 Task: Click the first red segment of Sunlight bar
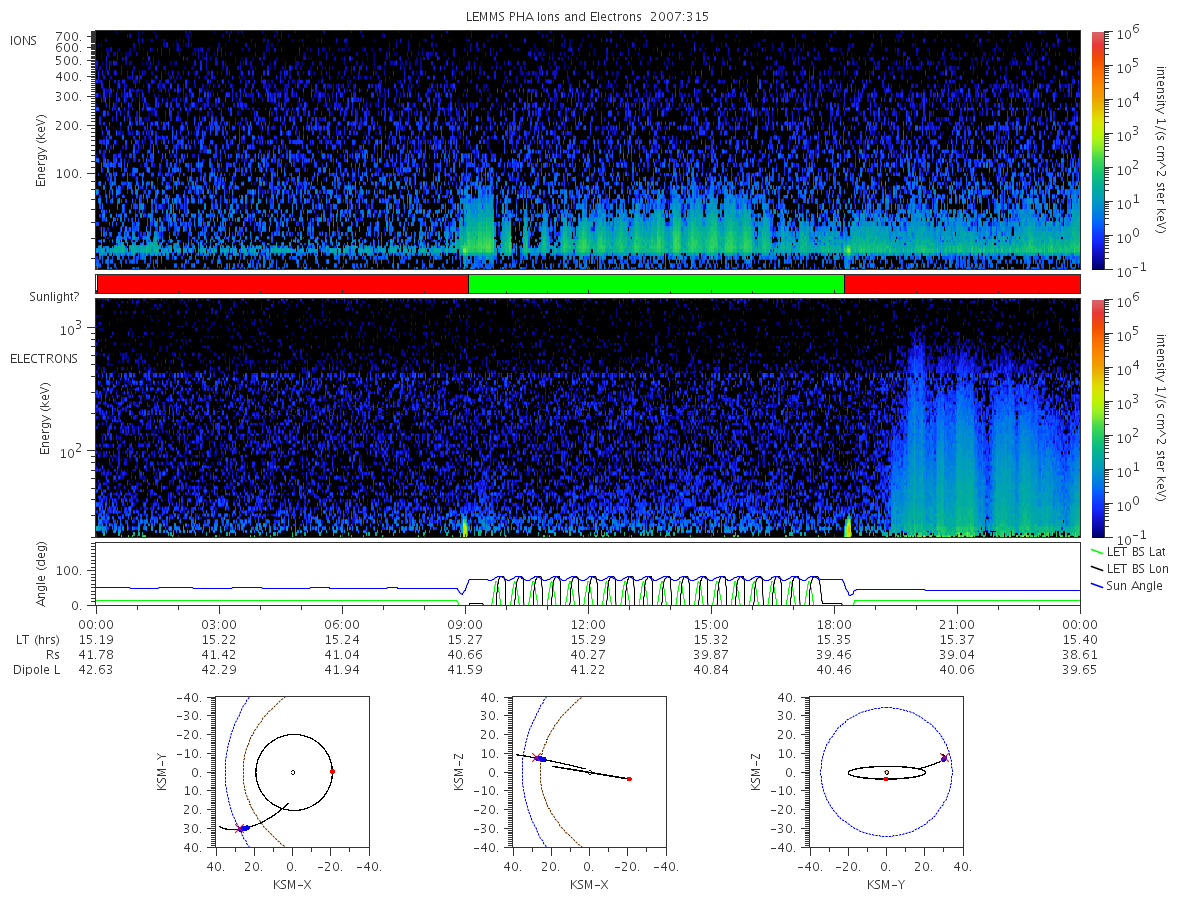pos(283,284)
